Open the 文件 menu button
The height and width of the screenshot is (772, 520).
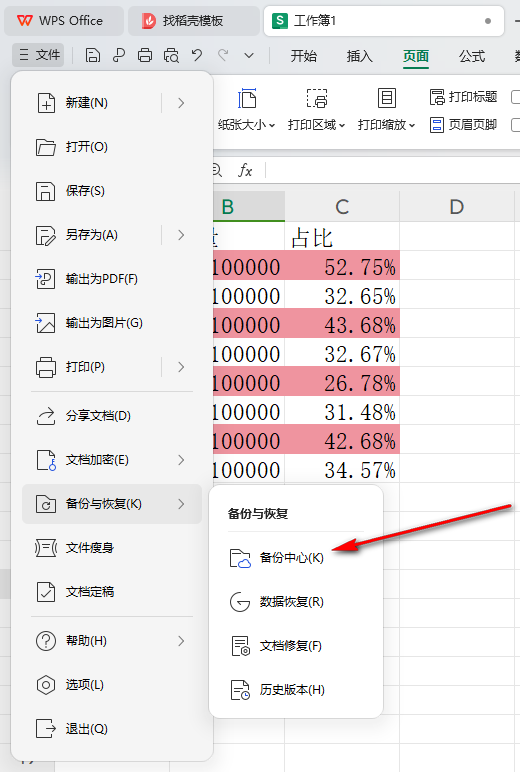point(39,55)
